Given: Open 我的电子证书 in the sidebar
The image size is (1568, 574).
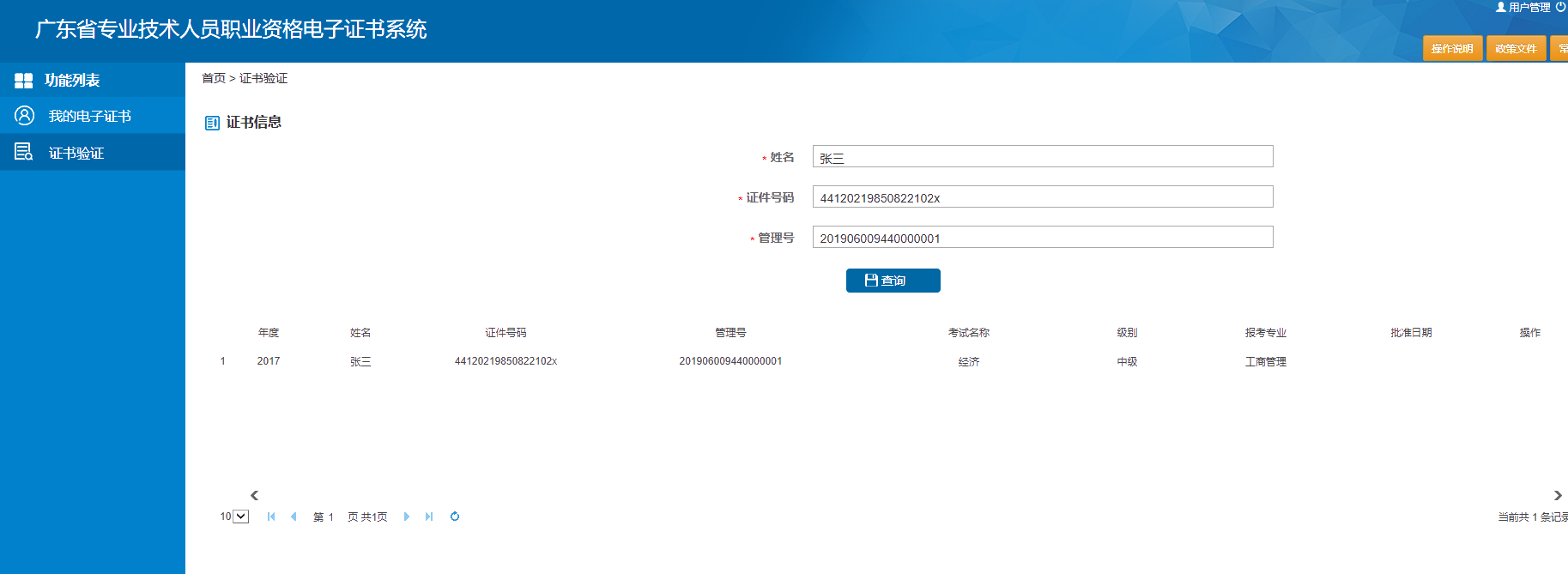Looking at the screenshot, I should pos(89,116).
